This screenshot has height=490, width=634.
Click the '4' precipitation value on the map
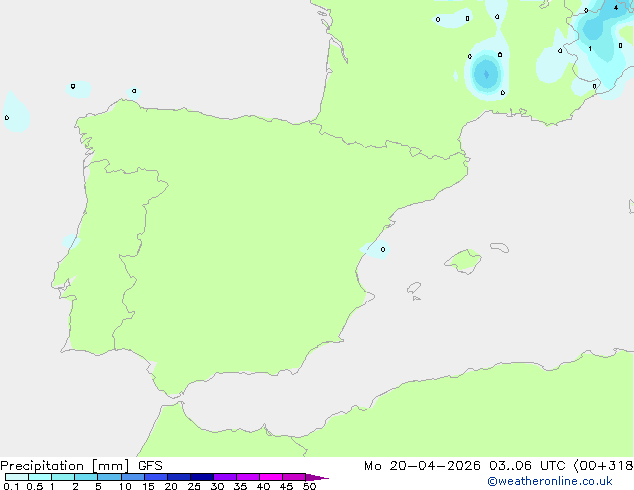click(616, 7)
